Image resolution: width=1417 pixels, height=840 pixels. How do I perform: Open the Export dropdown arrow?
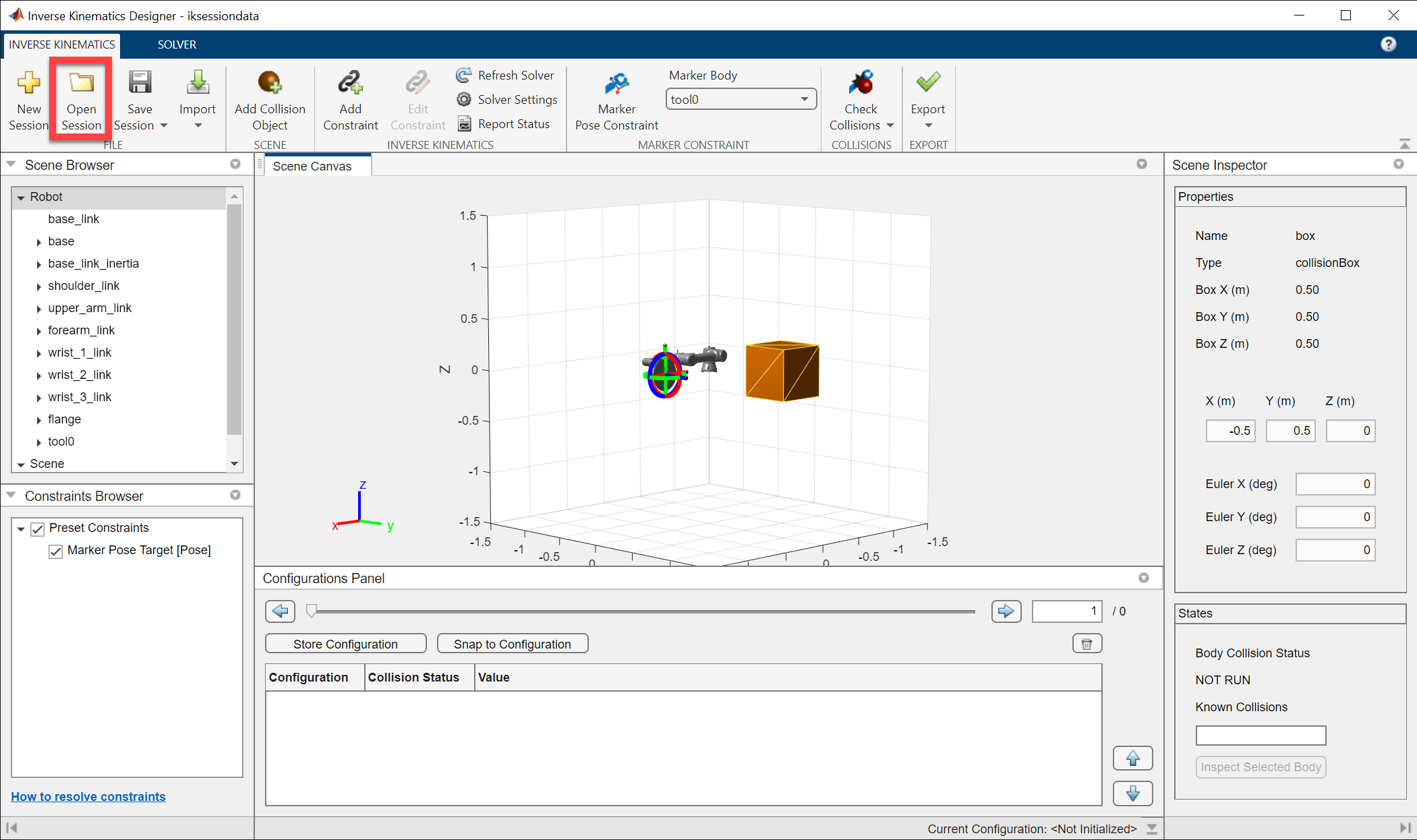pyautogui.click(x=928, y=126)
